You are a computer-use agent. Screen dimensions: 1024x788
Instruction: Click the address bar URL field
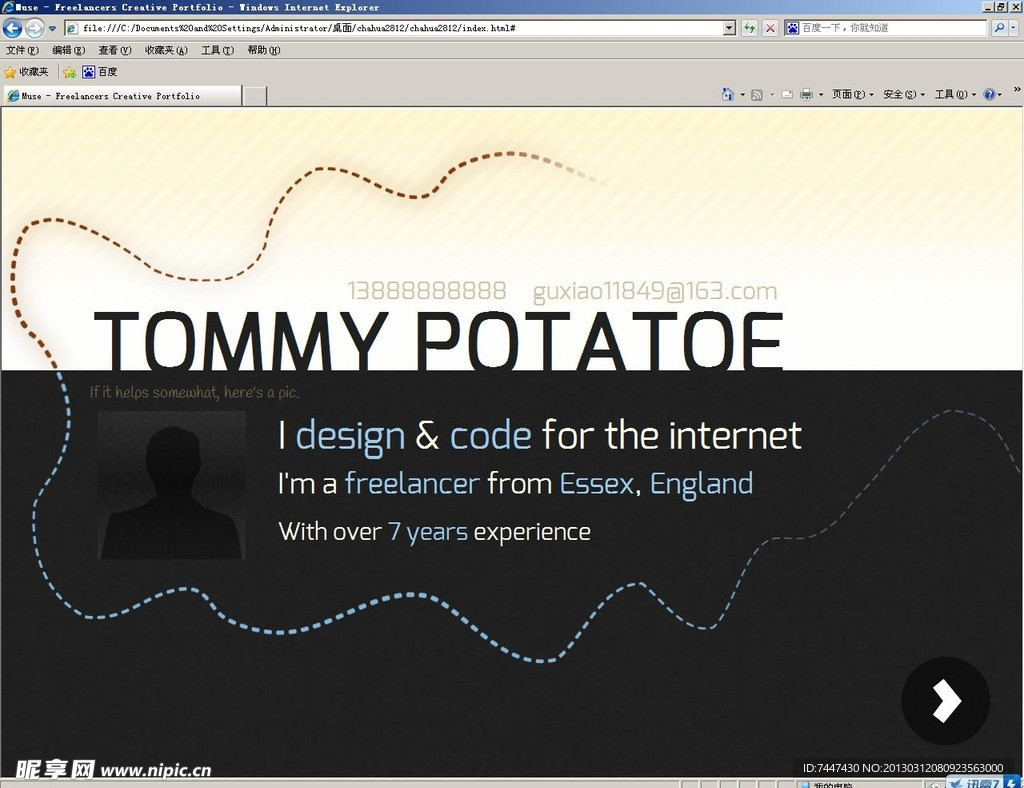pos(395,28)
